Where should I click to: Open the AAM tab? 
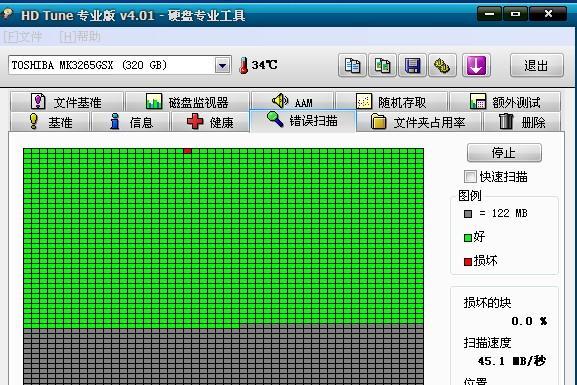coord(293,102)
